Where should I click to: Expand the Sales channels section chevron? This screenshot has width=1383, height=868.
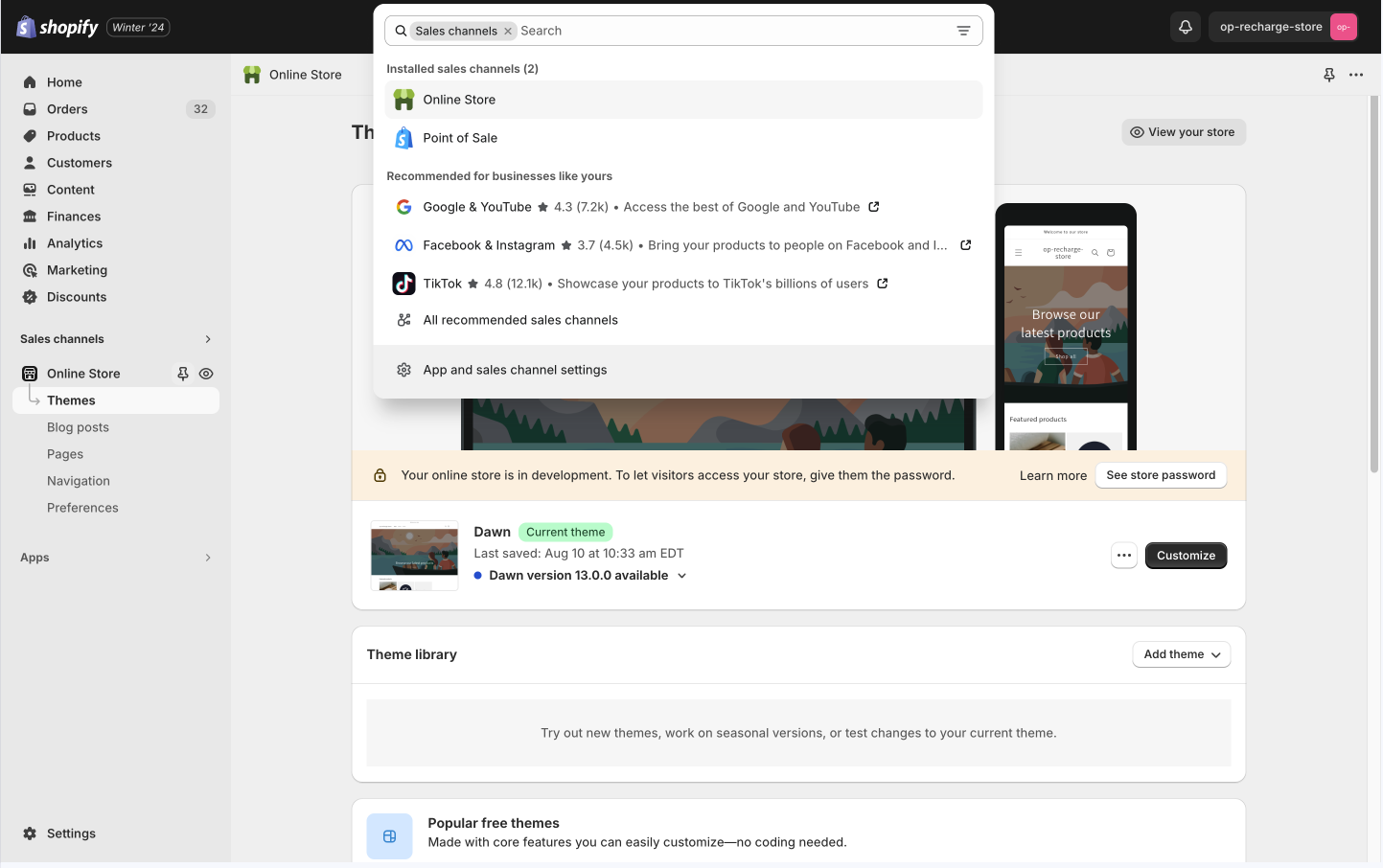[208, 339]
